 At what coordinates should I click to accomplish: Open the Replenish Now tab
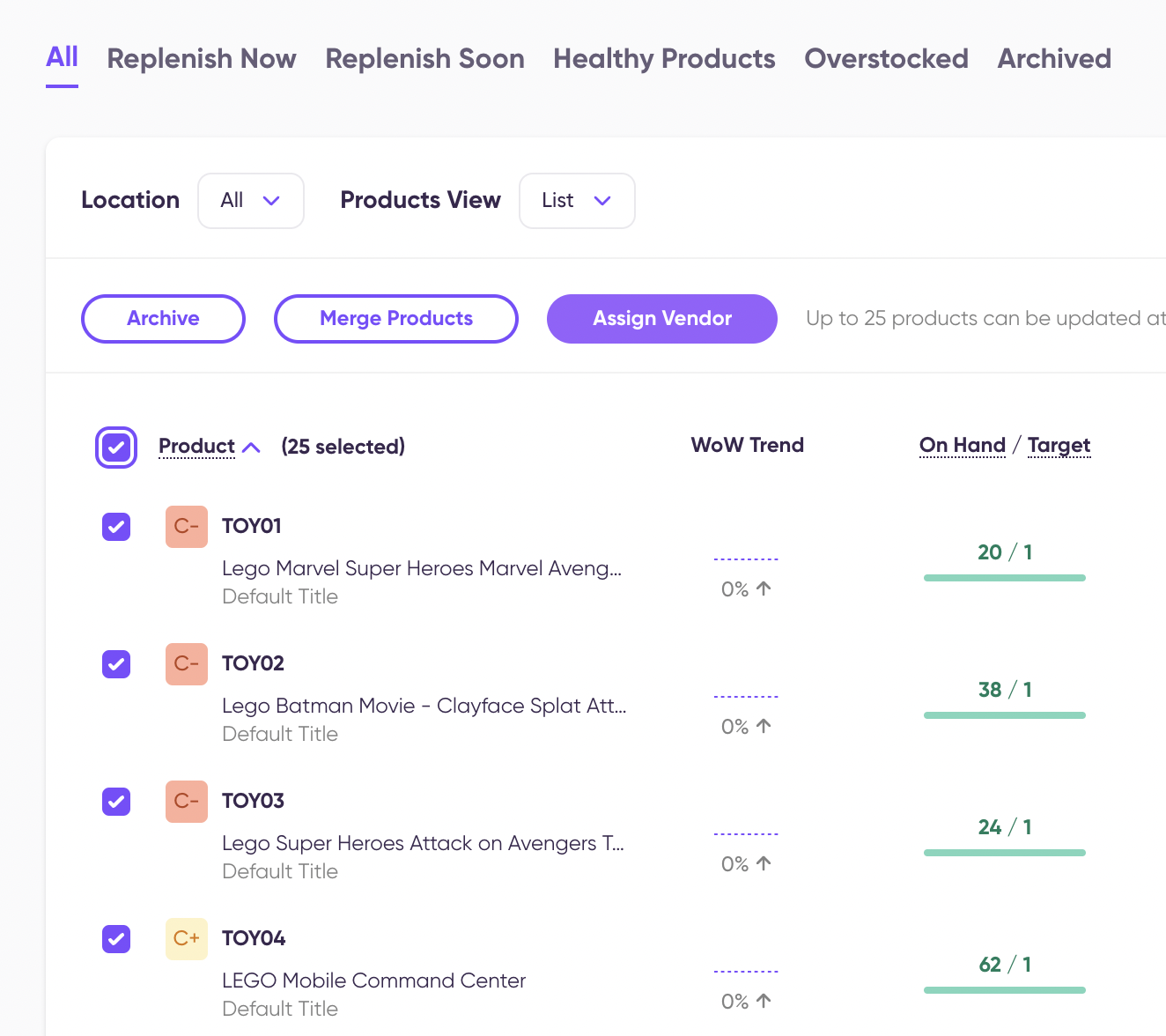[202, 59]
